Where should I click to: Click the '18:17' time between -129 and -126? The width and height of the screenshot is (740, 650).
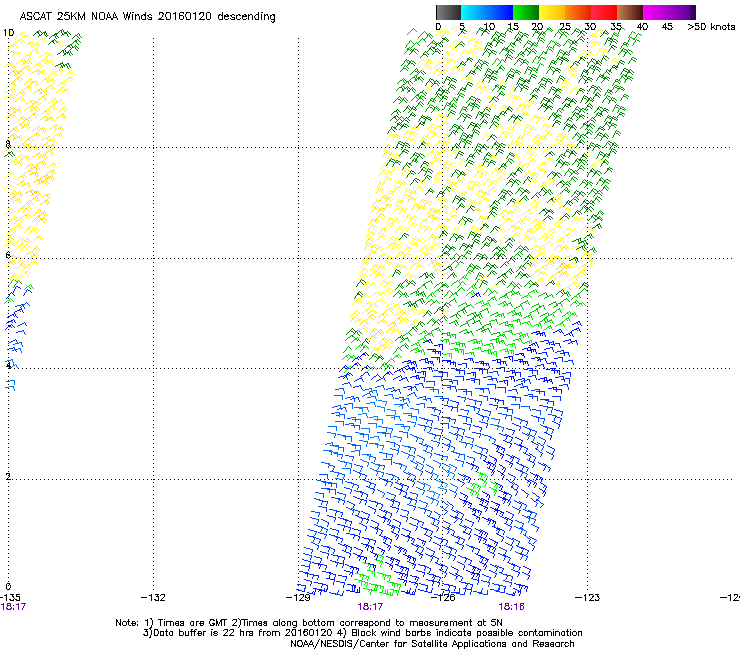(370, 607)
